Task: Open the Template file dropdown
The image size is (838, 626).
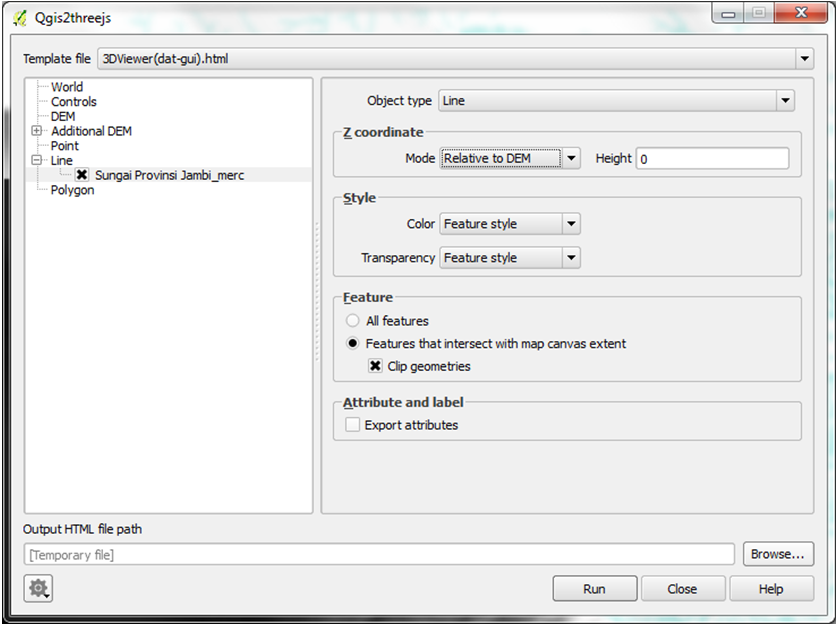Action: [x=456, y=59]
